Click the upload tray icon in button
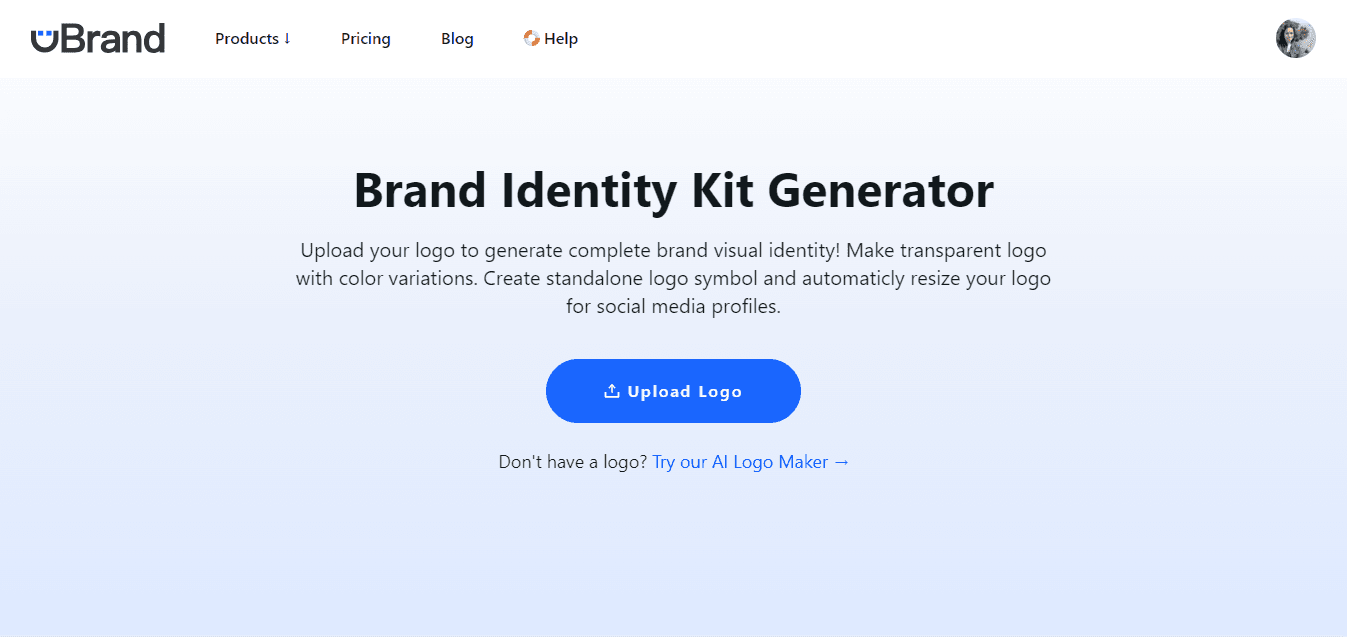 pos(612,391)
